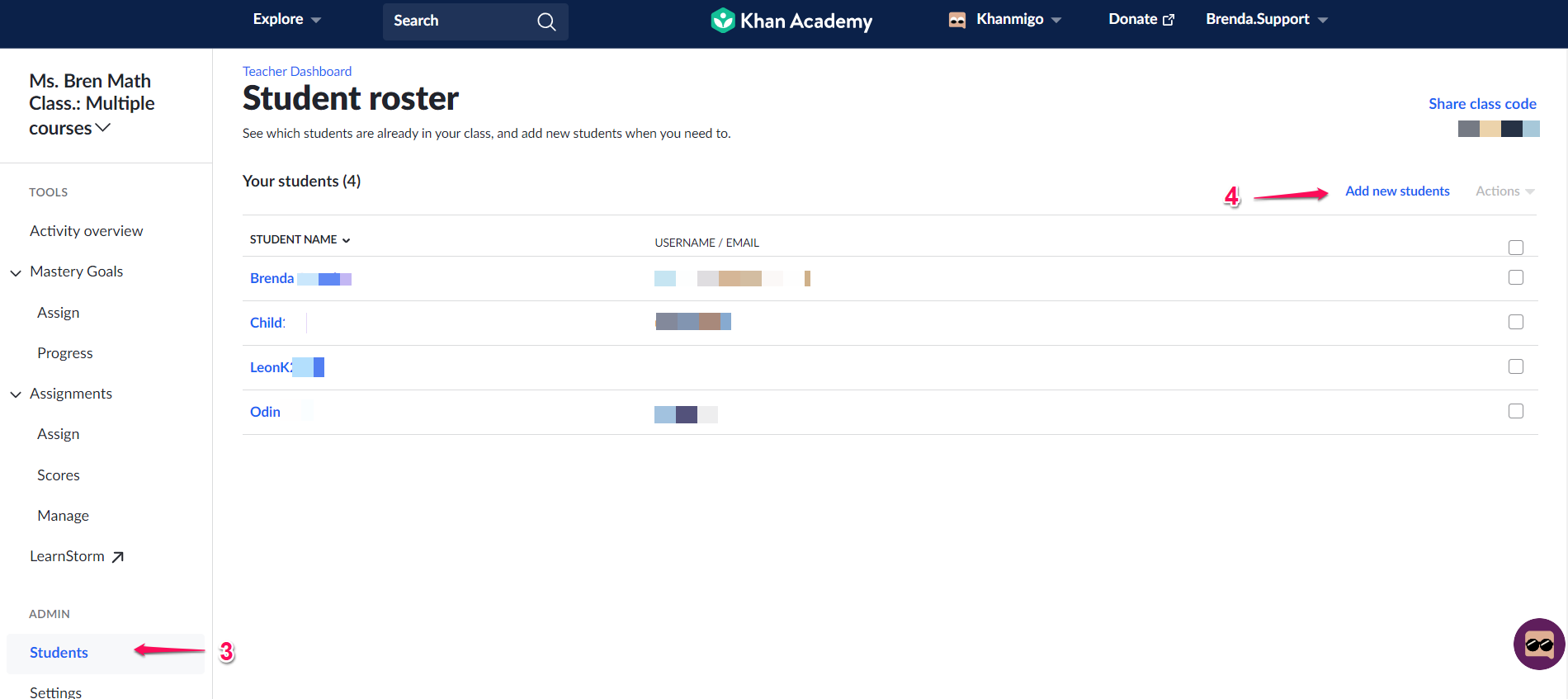This screenshot has height=699, width=1568.
Task: Collapse the Mastery Goals section chevron
Action: click(16, 272)
